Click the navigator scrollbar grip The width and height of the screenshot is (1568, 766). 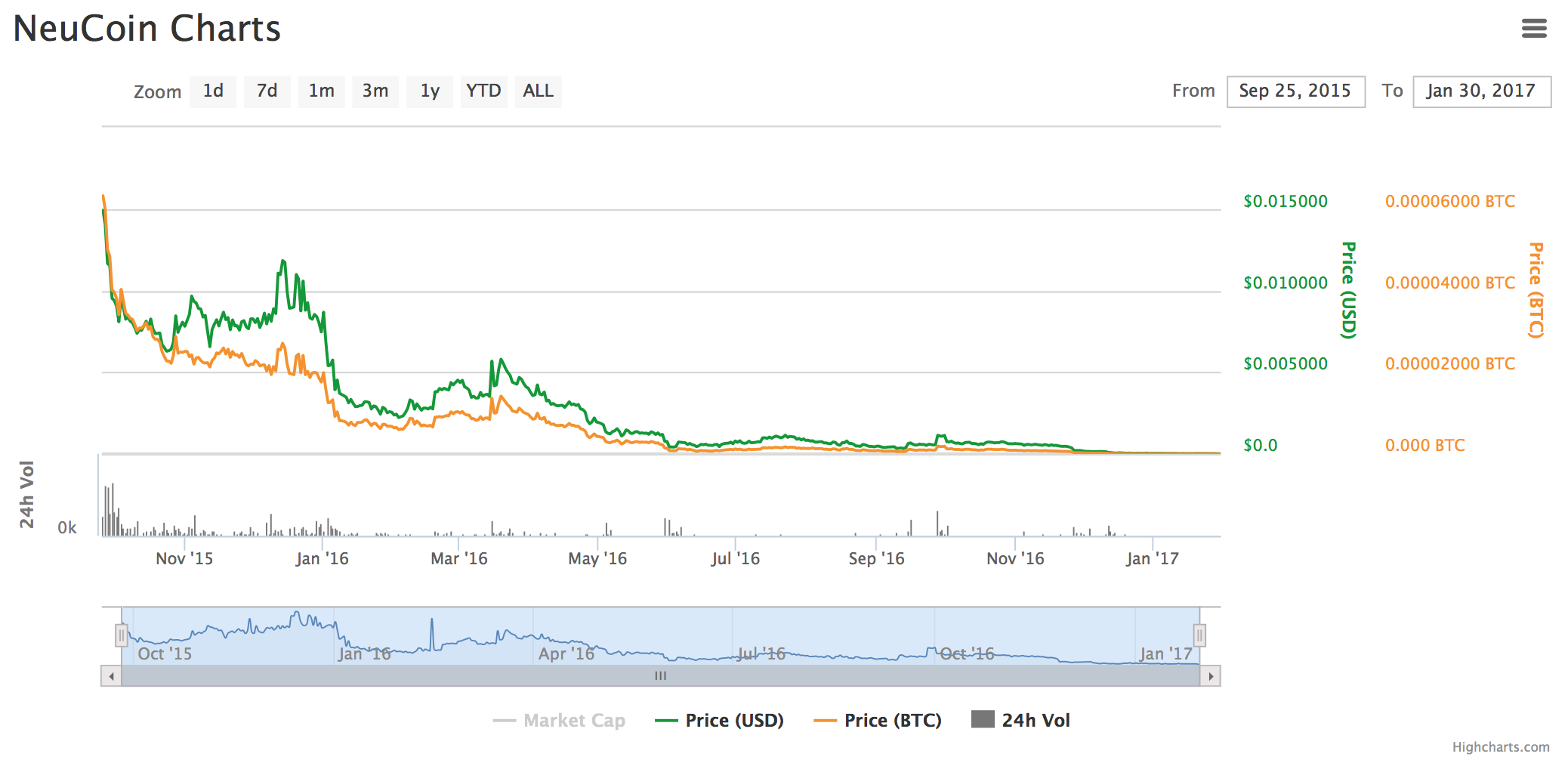point(661,676)
